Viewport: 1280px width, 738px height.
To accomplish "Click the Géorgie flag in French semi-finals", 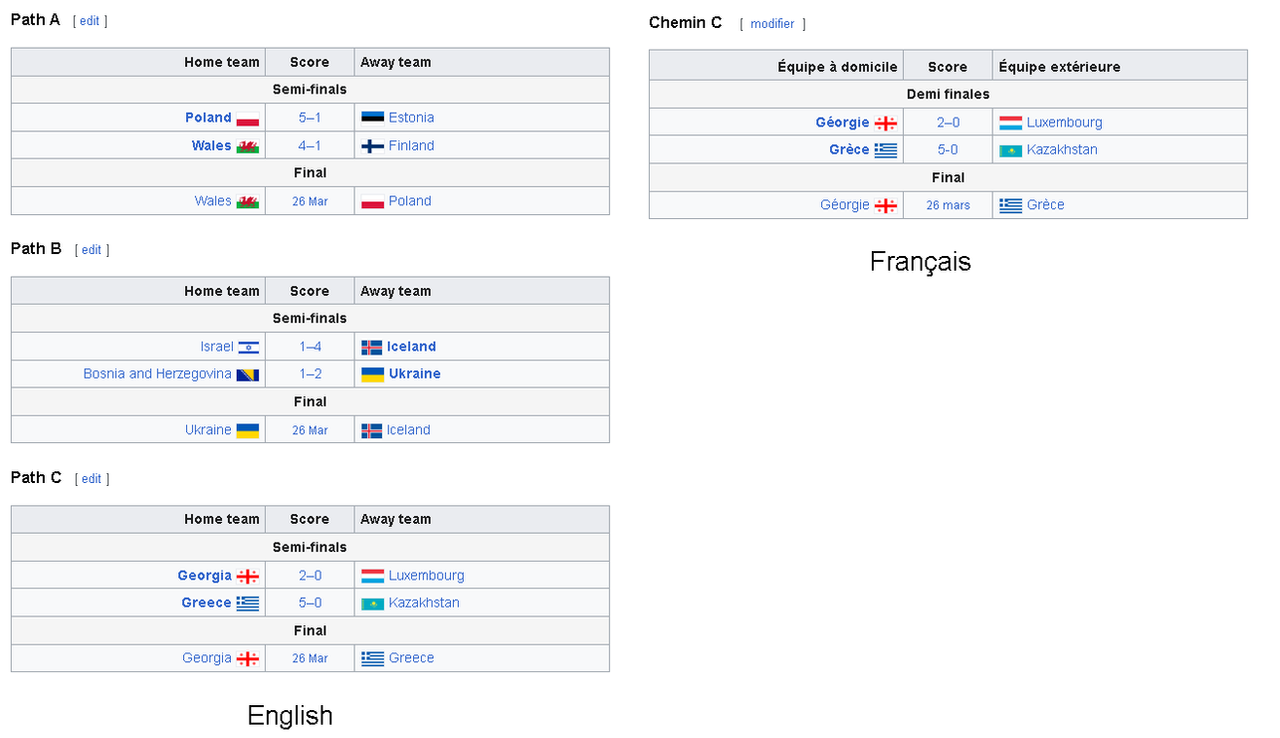I will (886, 123).
